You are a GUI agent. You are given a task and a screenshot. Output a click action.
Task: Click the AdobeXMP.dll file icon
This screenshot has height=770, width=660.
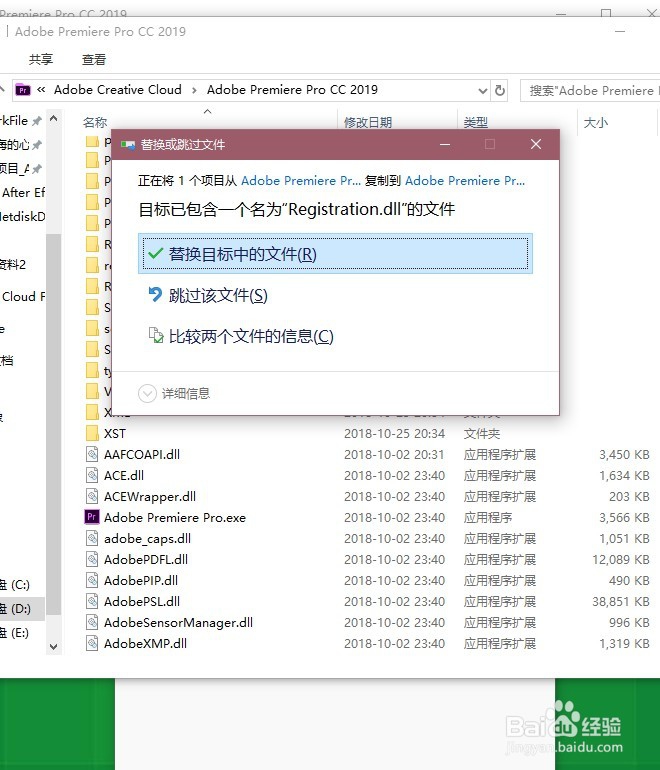pos(92,643)
